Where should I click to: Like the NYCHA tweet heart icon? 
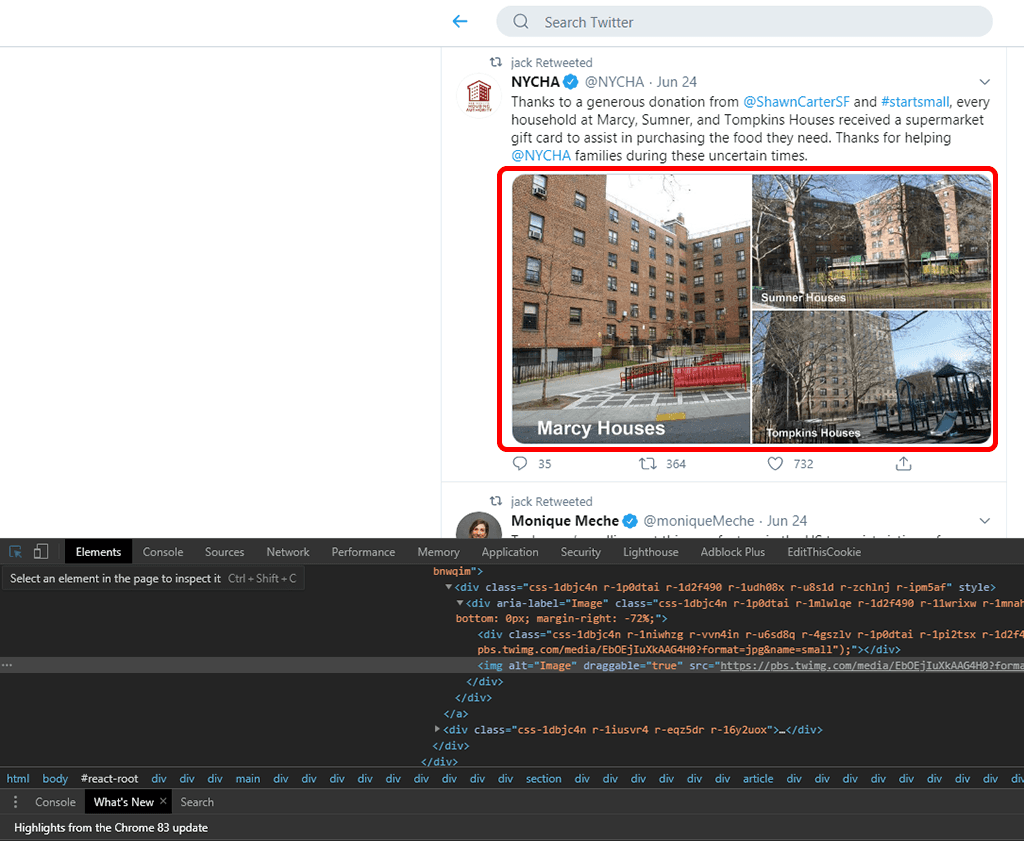[775, 464]
